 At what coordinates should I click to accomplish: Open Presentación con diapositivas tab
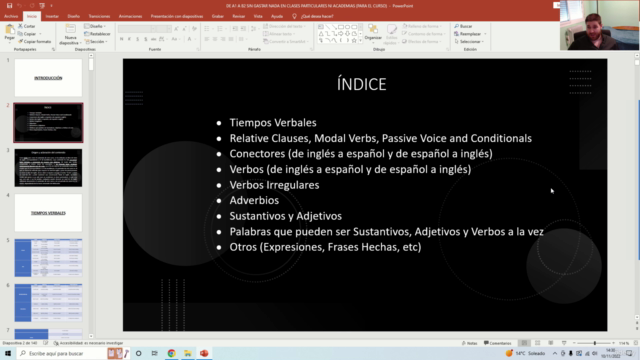[x=177, y=16]
